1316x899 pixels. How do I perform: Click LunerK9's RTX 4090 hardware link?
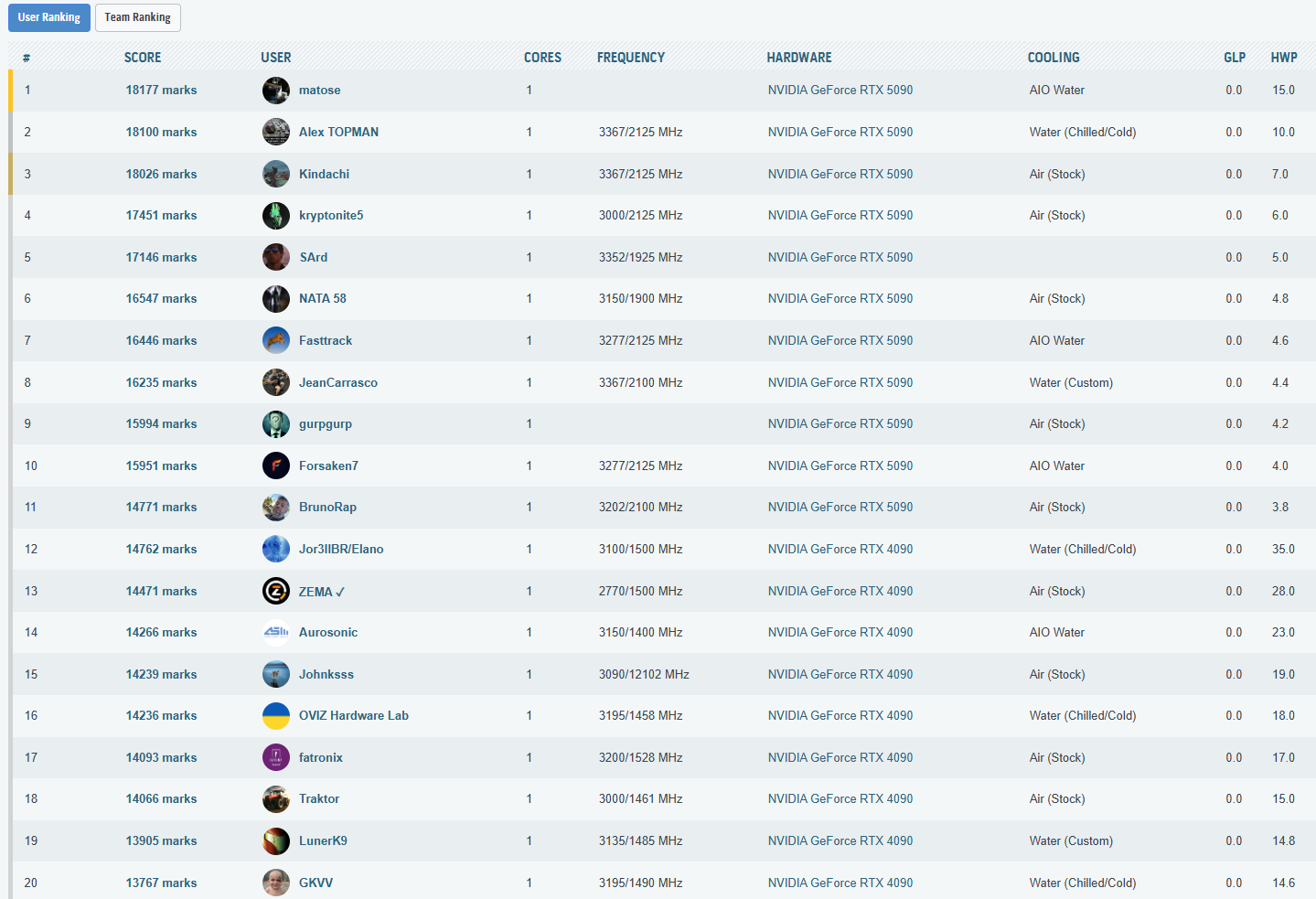[840, 841]
